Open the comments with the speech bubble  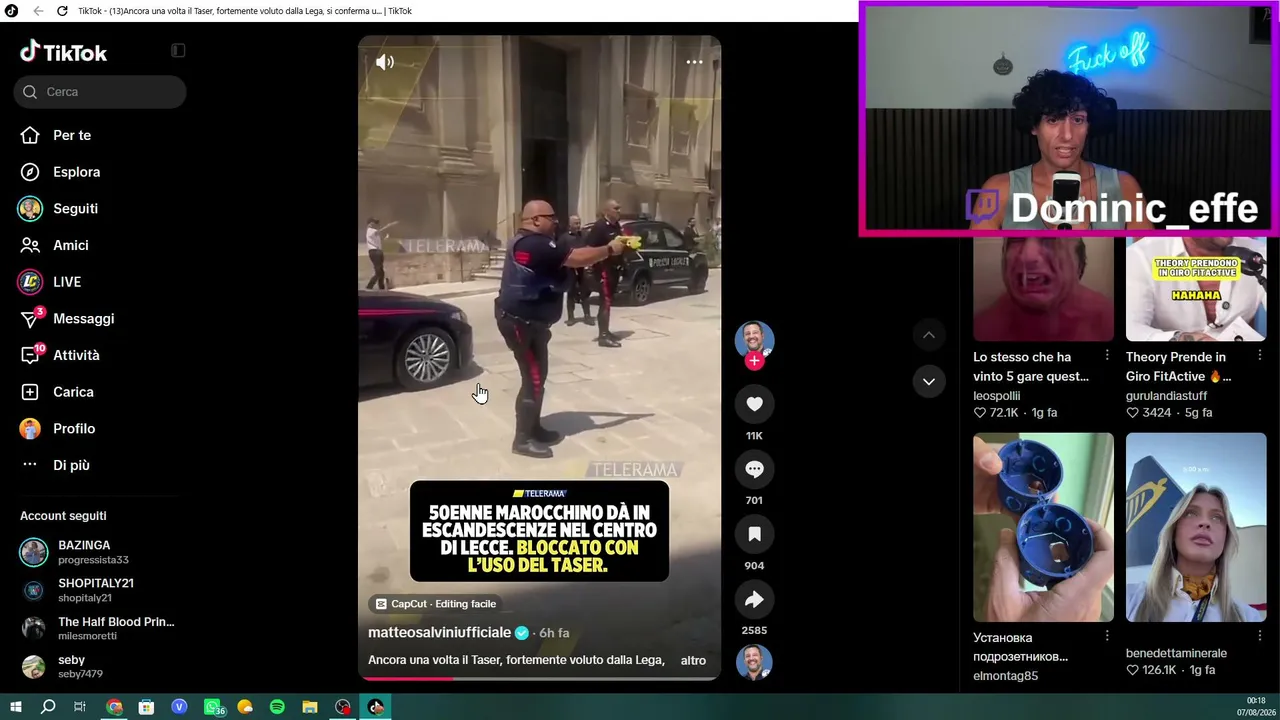coord(754,469)
